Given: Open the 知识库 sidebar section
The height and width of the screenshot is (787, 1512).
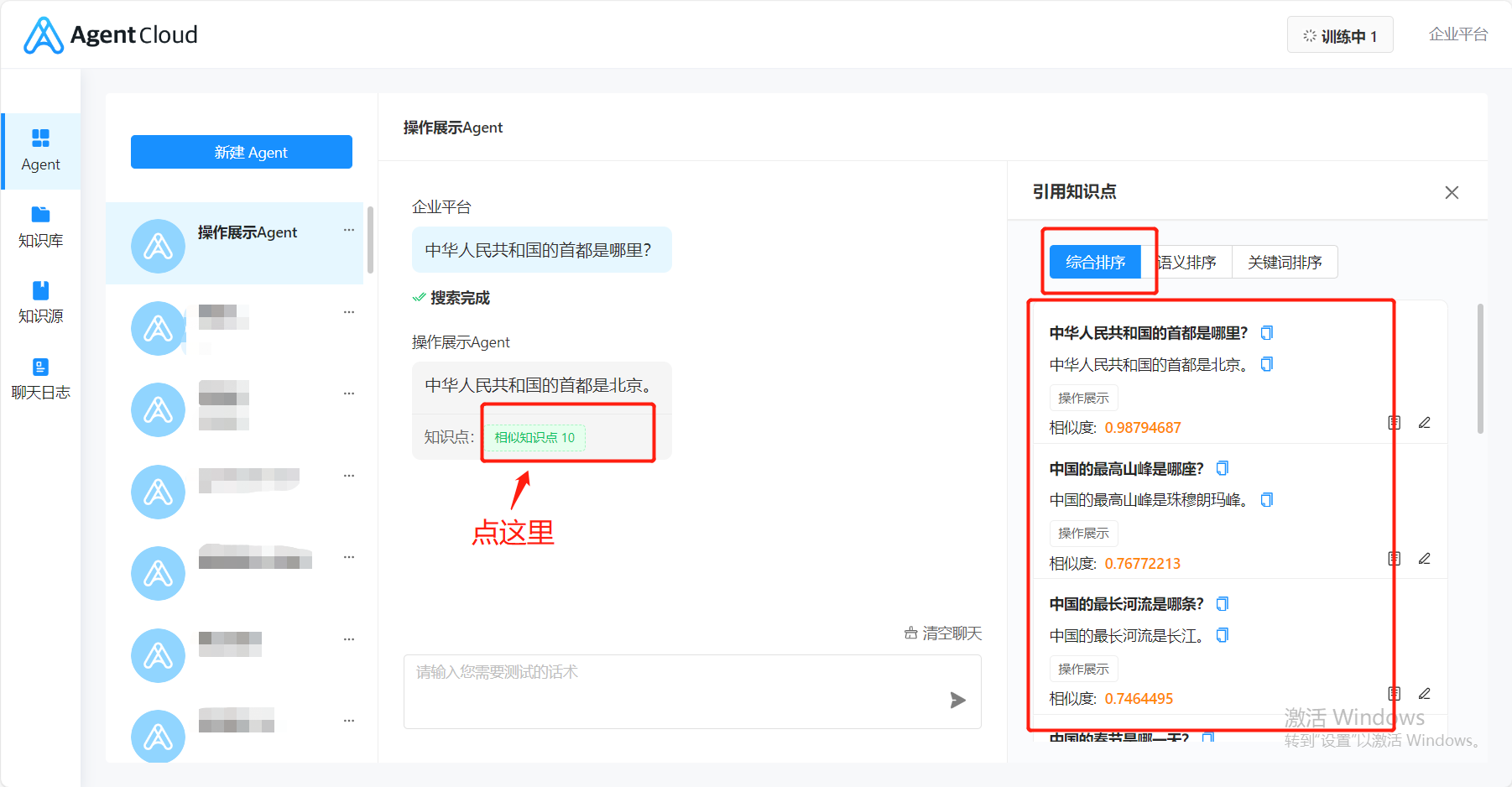Looking at the screenshot, I should pyautogui.click(x=40, y=227).
